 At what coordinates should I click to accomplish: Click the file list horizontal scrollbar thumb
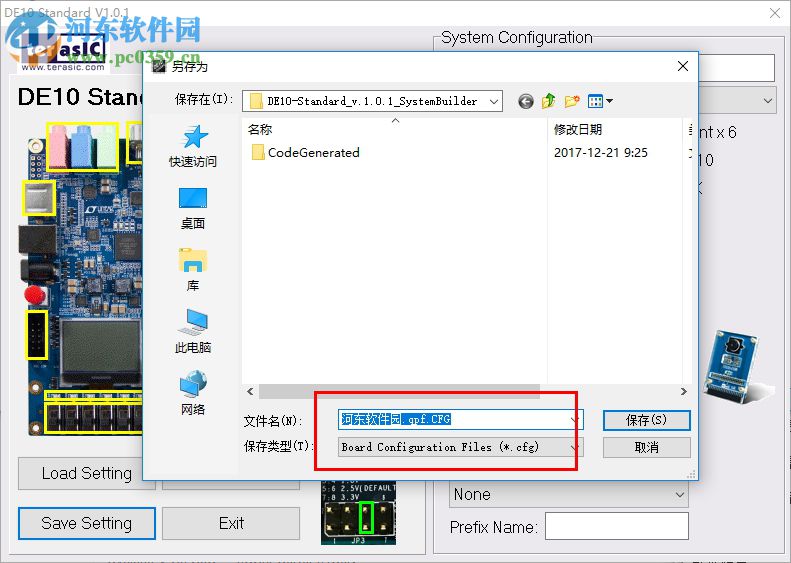coord(399,391)
